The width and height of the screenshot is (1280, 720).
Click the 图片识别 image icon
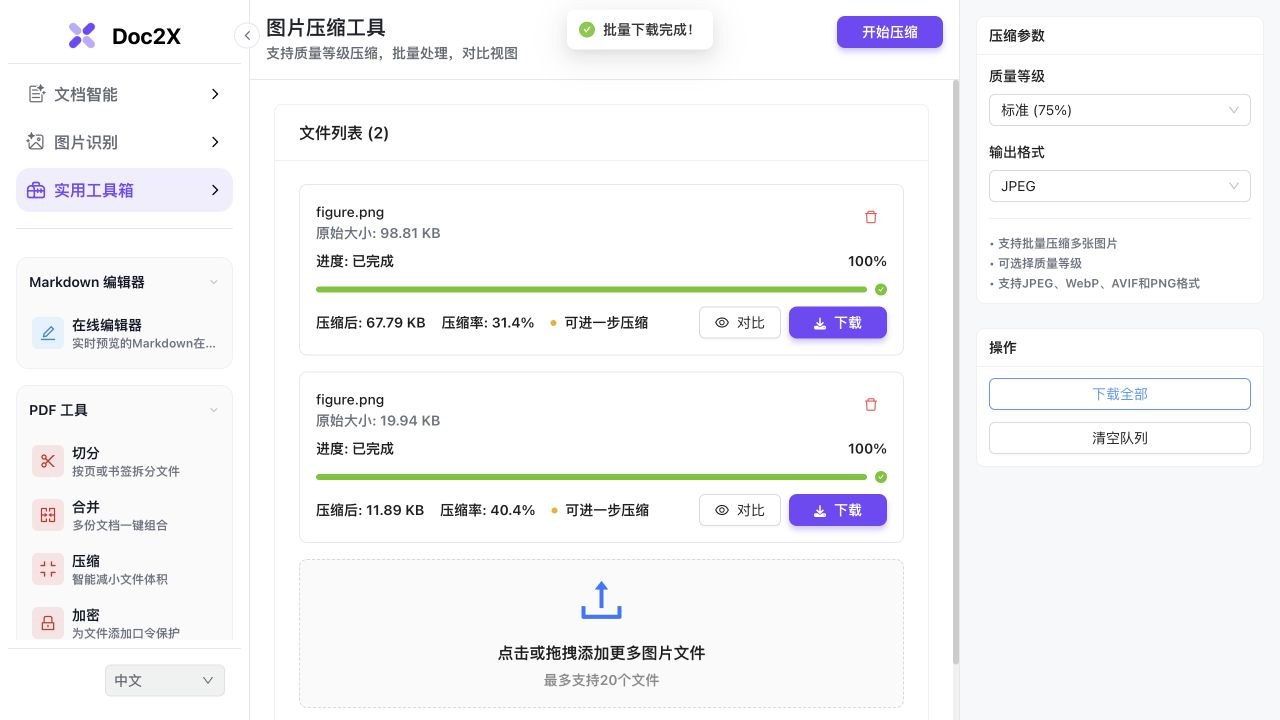tap(36, 142)
